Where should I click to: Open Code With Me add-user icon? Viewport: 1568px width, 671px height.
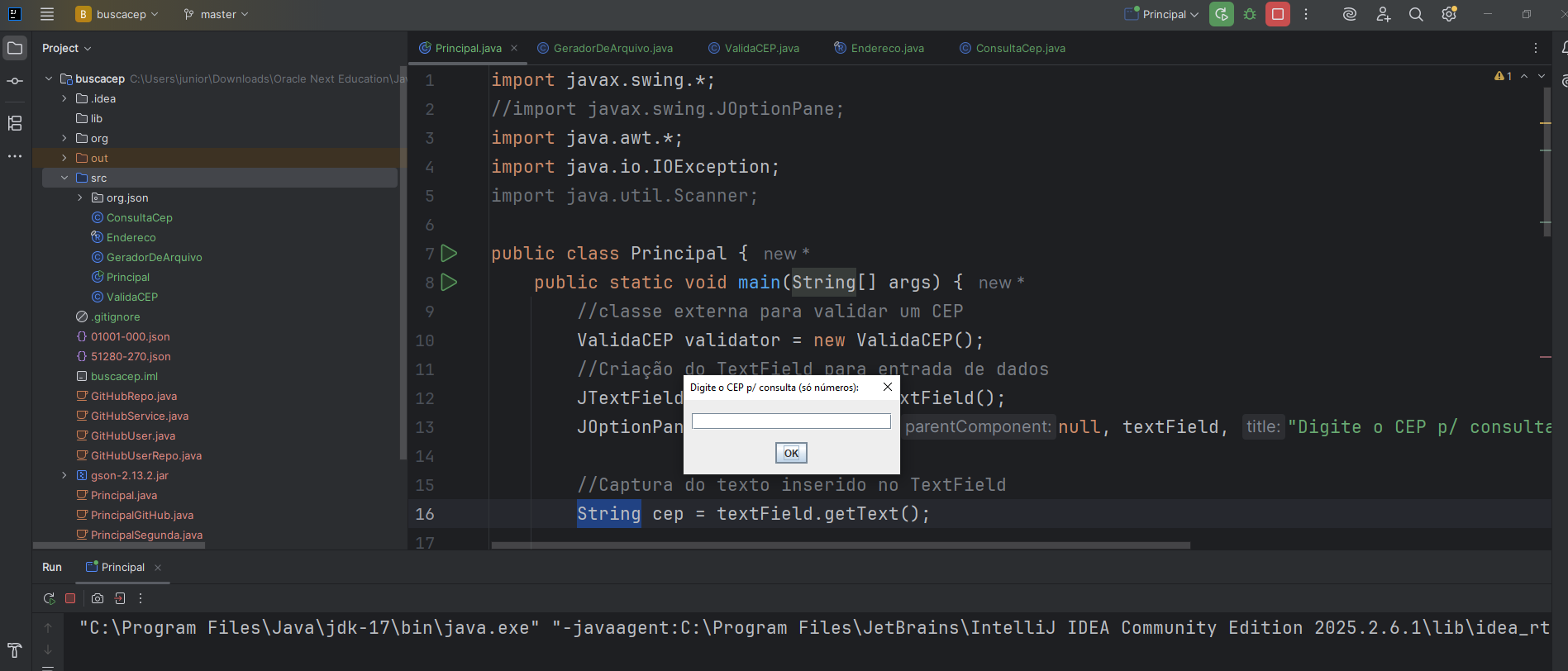(1383, 14)
